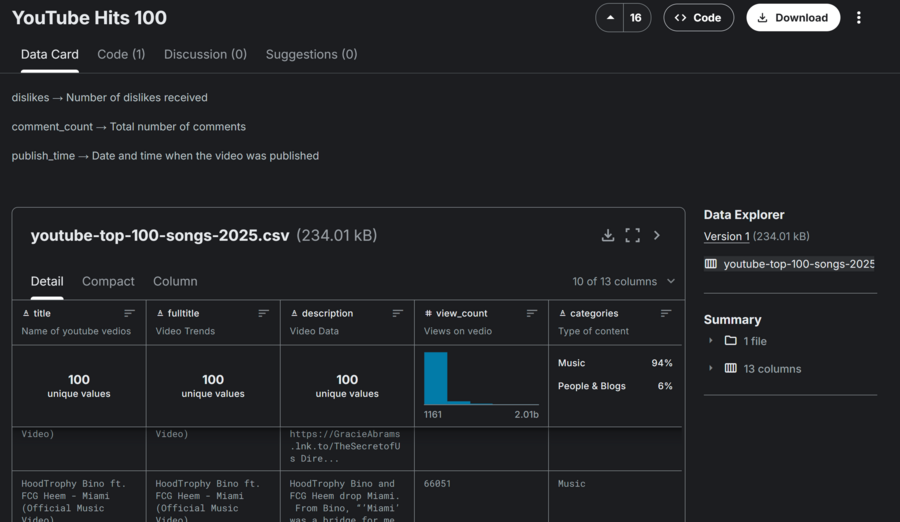Click the view_count histogram bar
900x522 pixels.
click(435, 378)
